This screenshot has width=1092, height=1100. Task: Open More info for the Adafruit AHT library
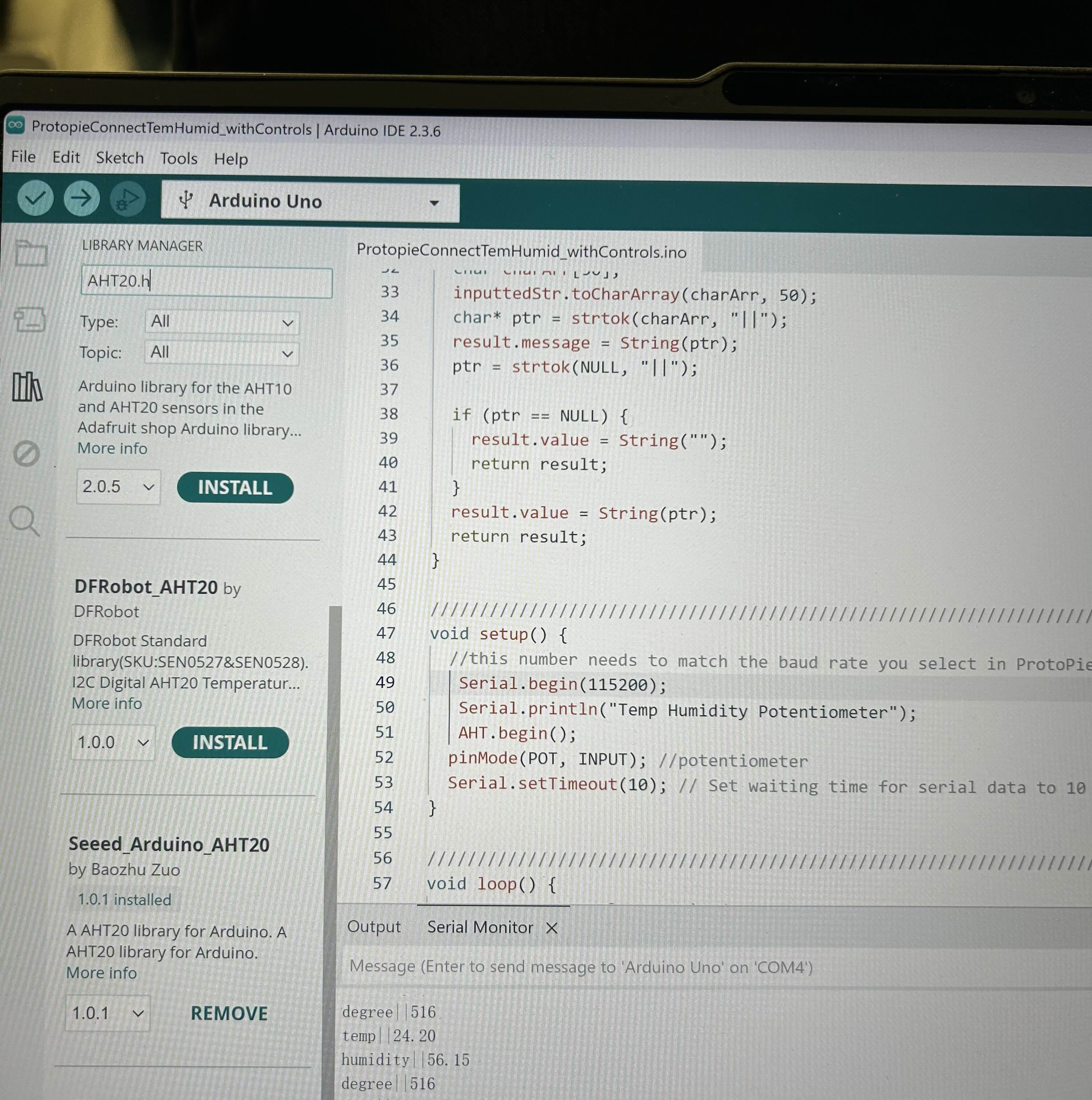coord(112,448)
